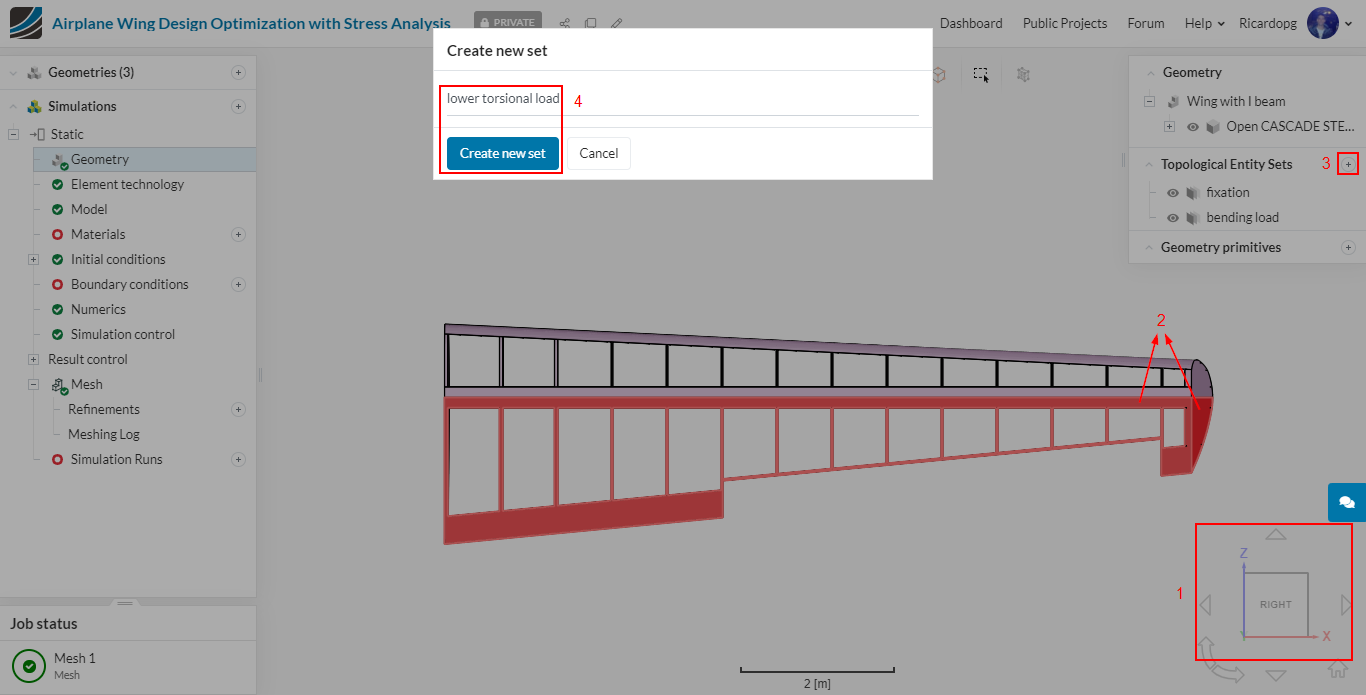Open Materials in simulation tree
This screenshot has height=695, width=1366.
[x=98, y=234]
